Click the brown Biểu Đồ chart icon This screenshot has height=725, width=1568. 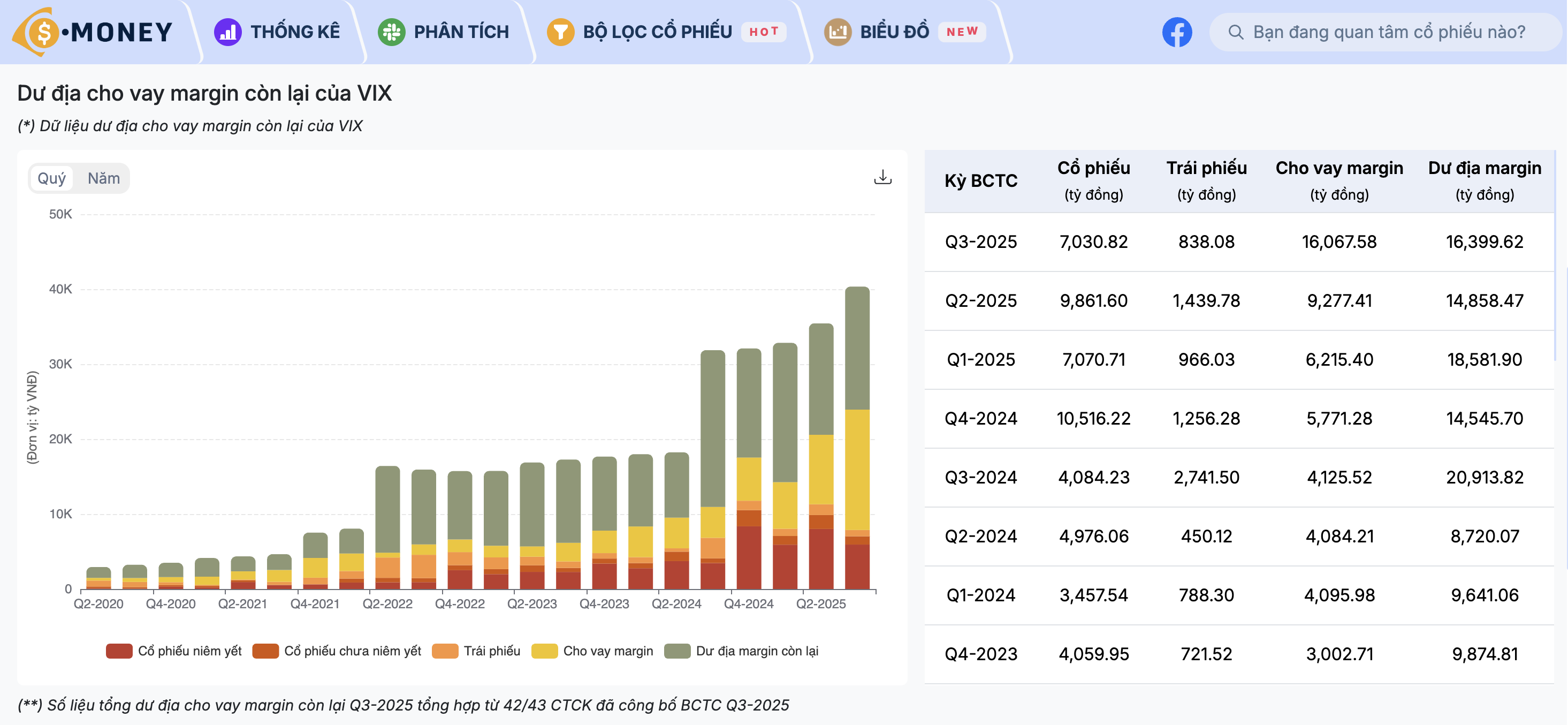click(838, 32)
